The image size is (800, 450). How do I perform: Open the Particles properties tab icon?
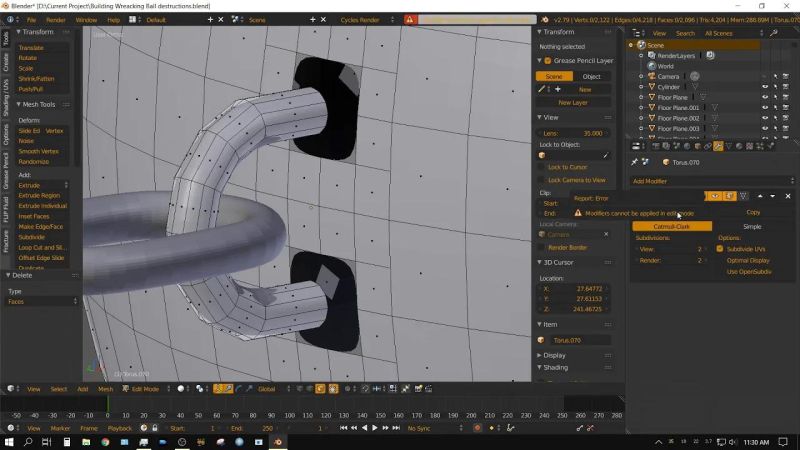point(760,146)
